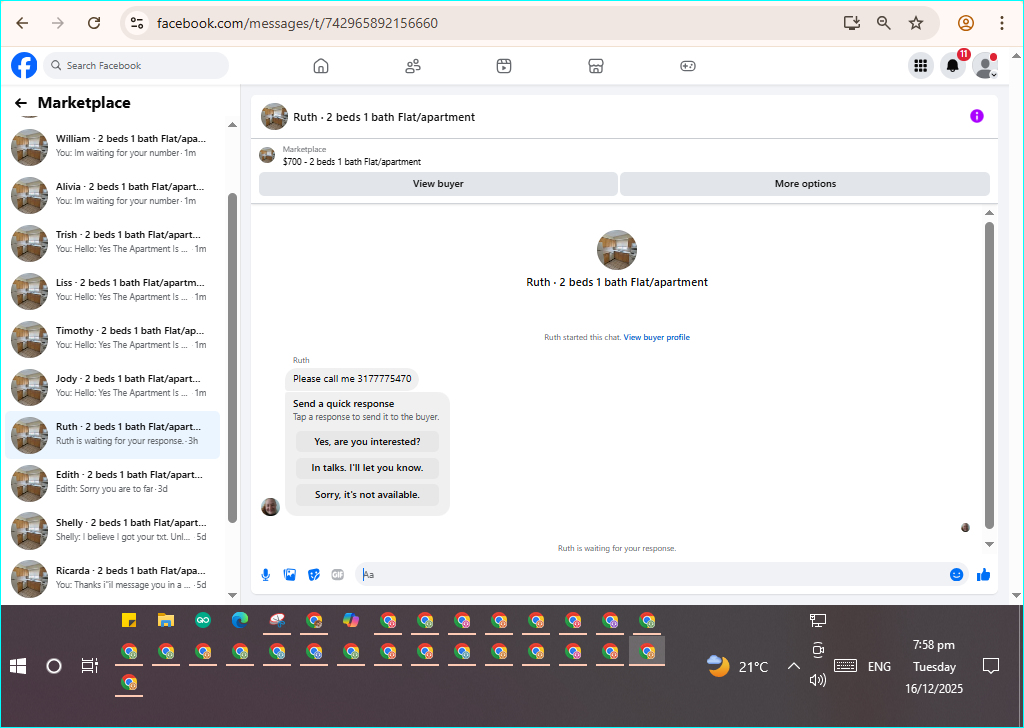Click the large listing thumbnail in chat

coord(616,250)
